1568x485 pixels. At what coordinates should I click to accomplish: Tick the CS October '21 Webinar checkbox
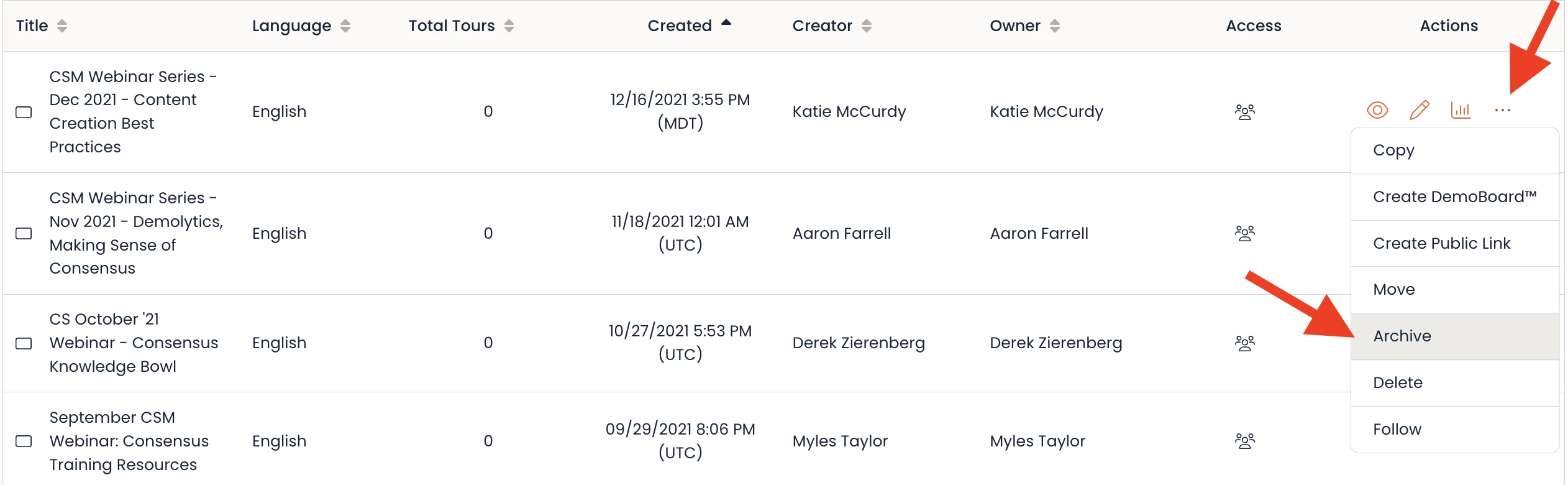24,343
